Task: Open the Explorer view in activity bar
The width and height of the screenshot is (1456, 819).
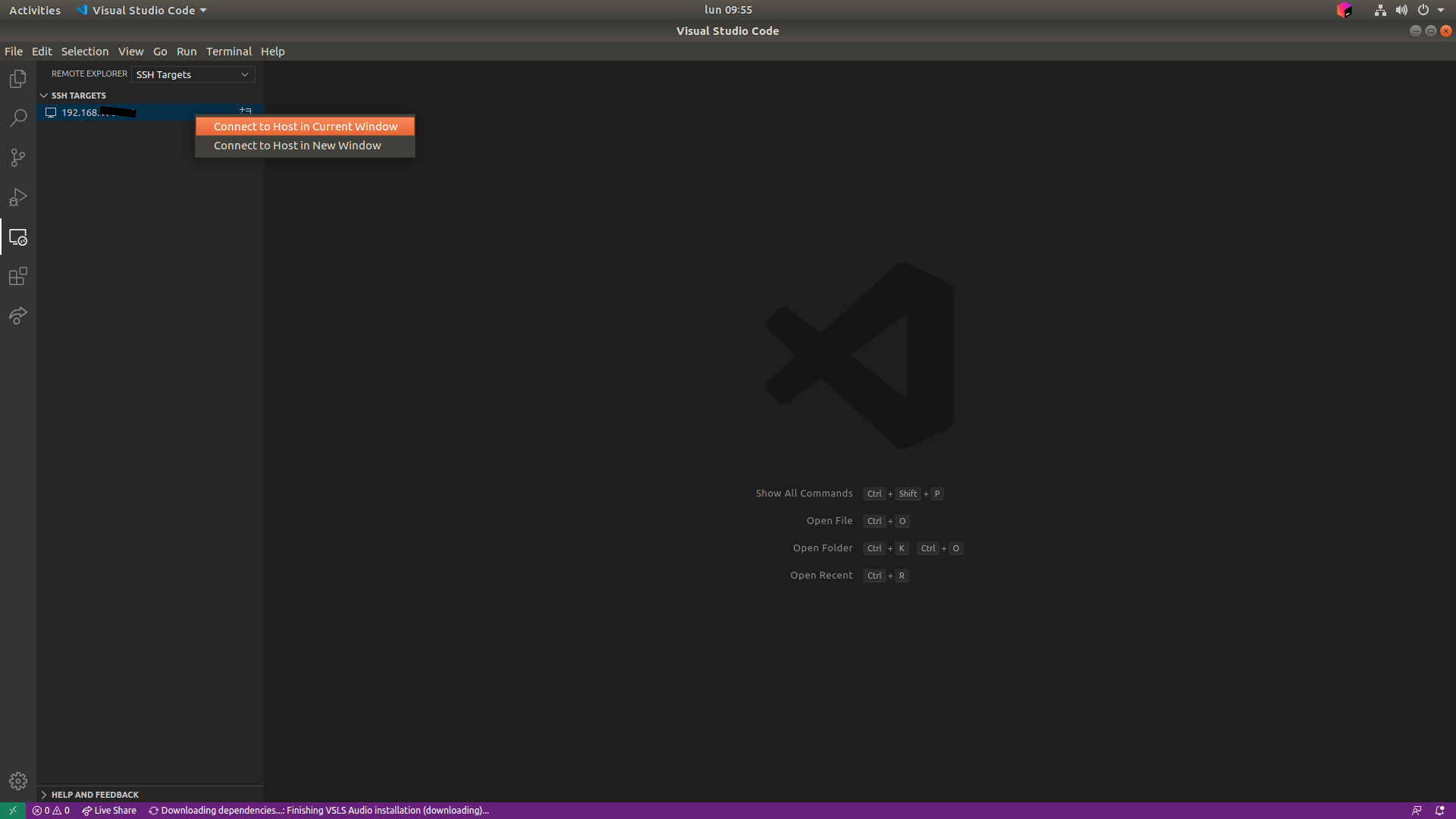Action: 18,79
